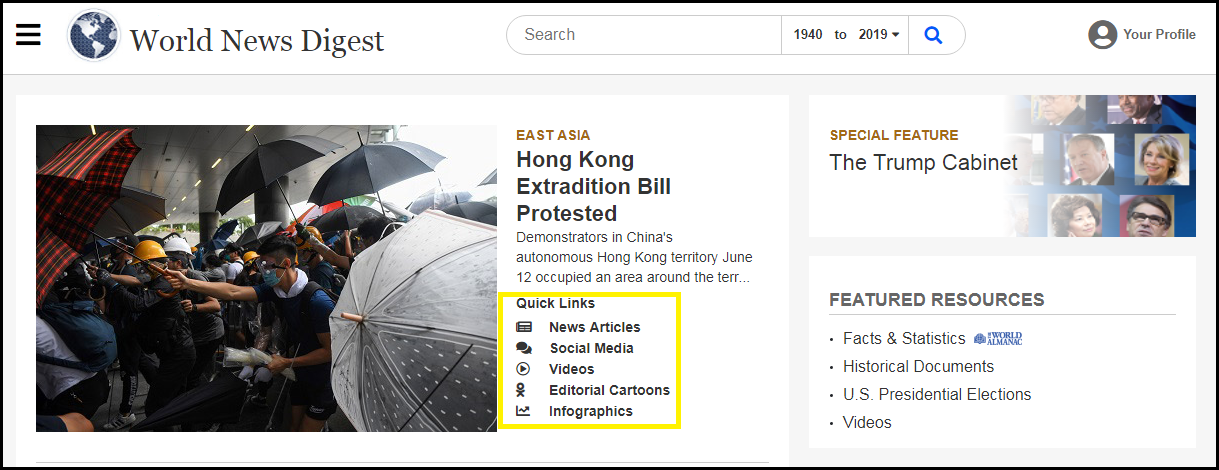The height and width of the screenshot is (470, 1219).
Task: Click the Editorial Cartoons figure icon
Action: point(524,390)
